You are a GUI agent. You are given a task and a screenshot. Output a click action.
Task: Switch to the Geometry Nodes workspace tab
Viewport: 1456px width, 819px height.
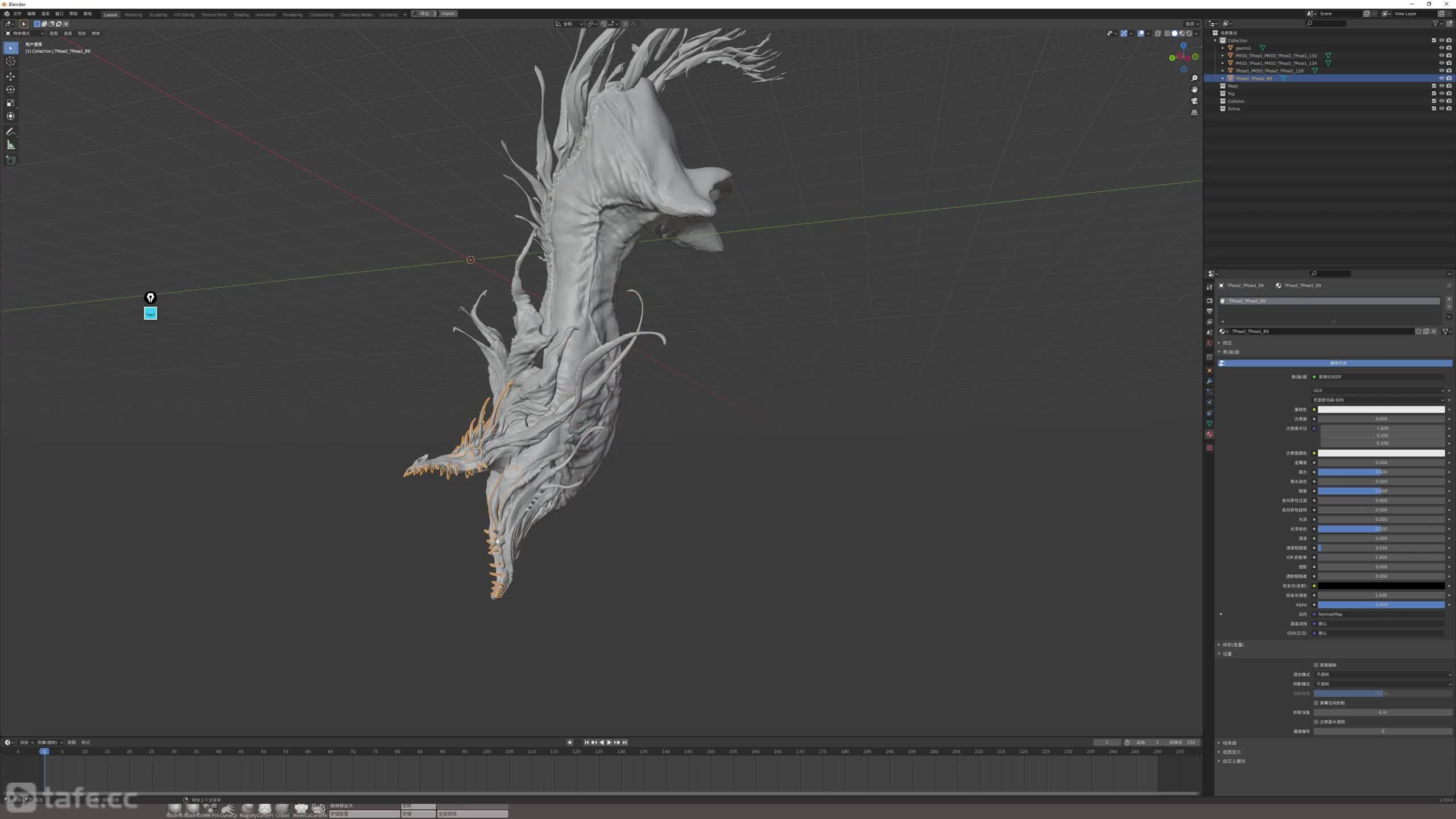357,14
